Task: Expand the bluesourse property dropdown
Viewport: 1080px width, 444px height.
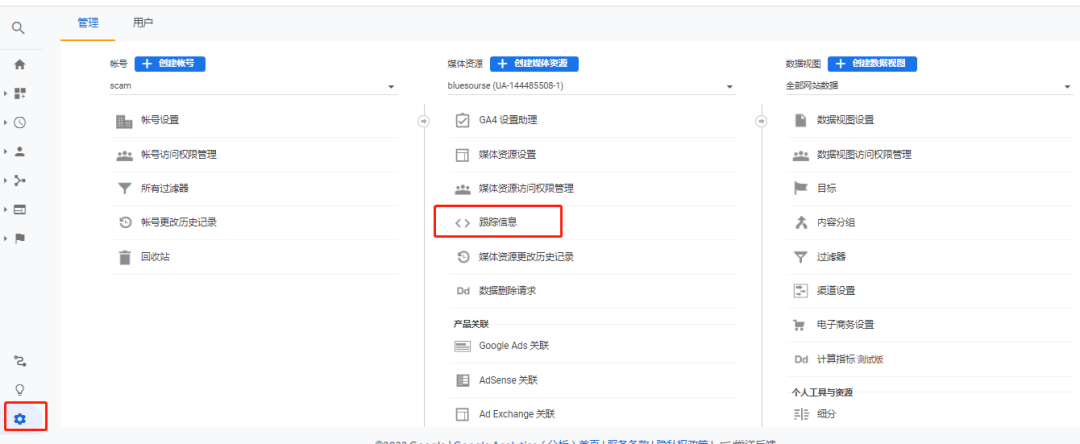Action: 590,86
